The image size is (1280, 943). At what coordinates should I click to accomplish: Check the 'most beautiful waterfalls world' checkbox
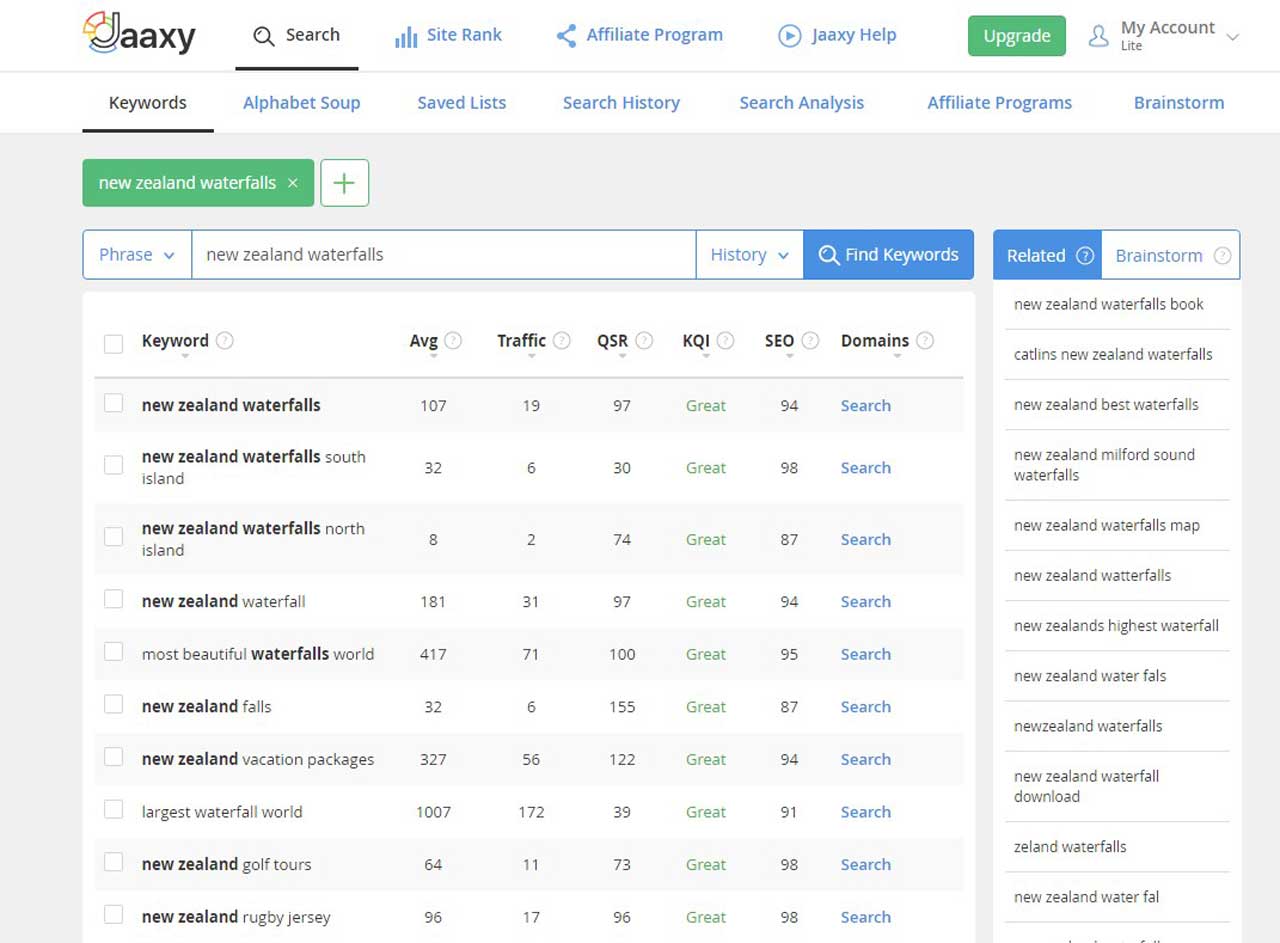[114, 652]
